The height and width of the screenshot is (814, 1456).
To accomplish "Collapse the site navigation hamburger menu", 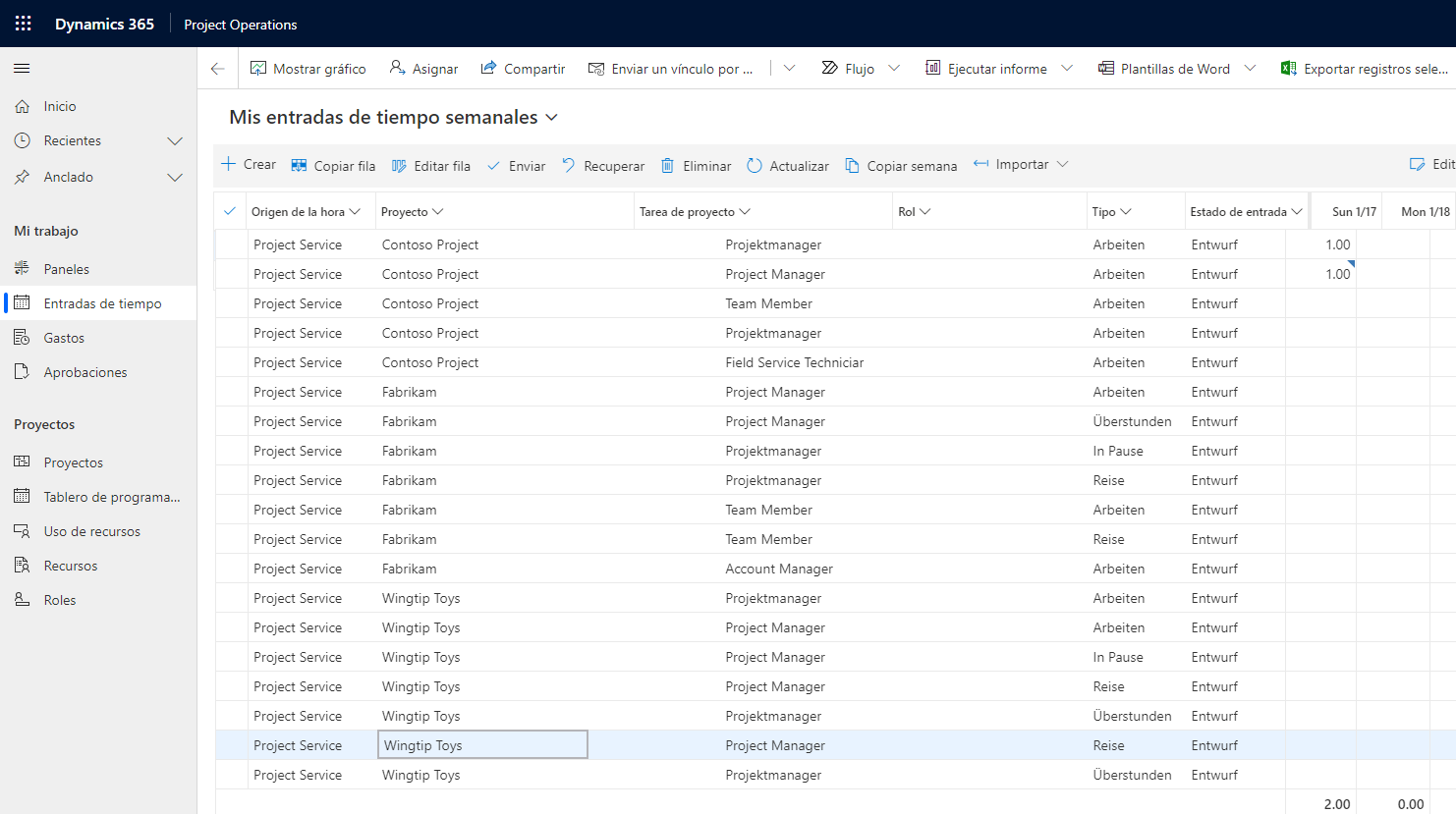I will point(22,69).
